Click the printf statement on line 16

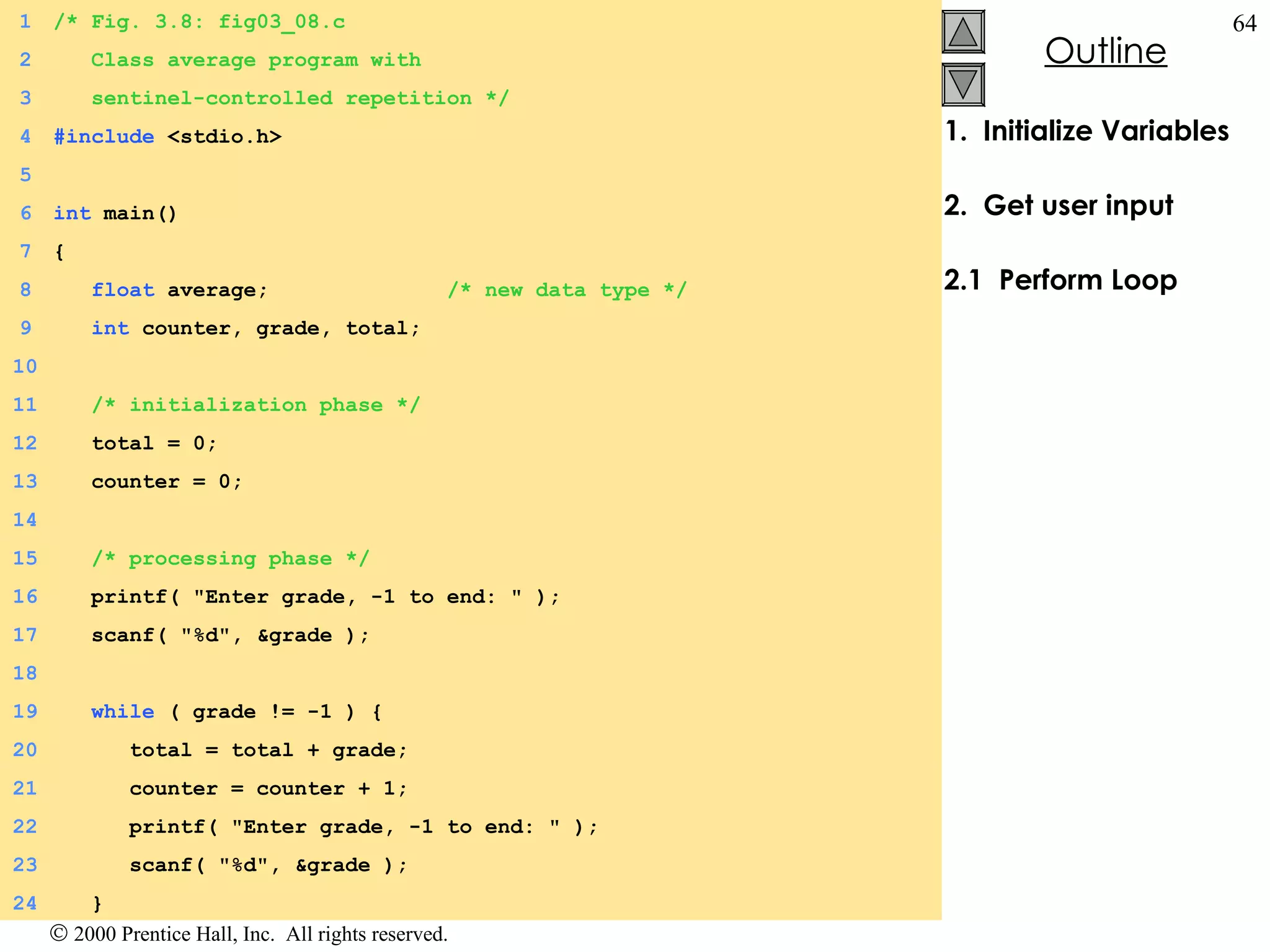tap(326, 597)
